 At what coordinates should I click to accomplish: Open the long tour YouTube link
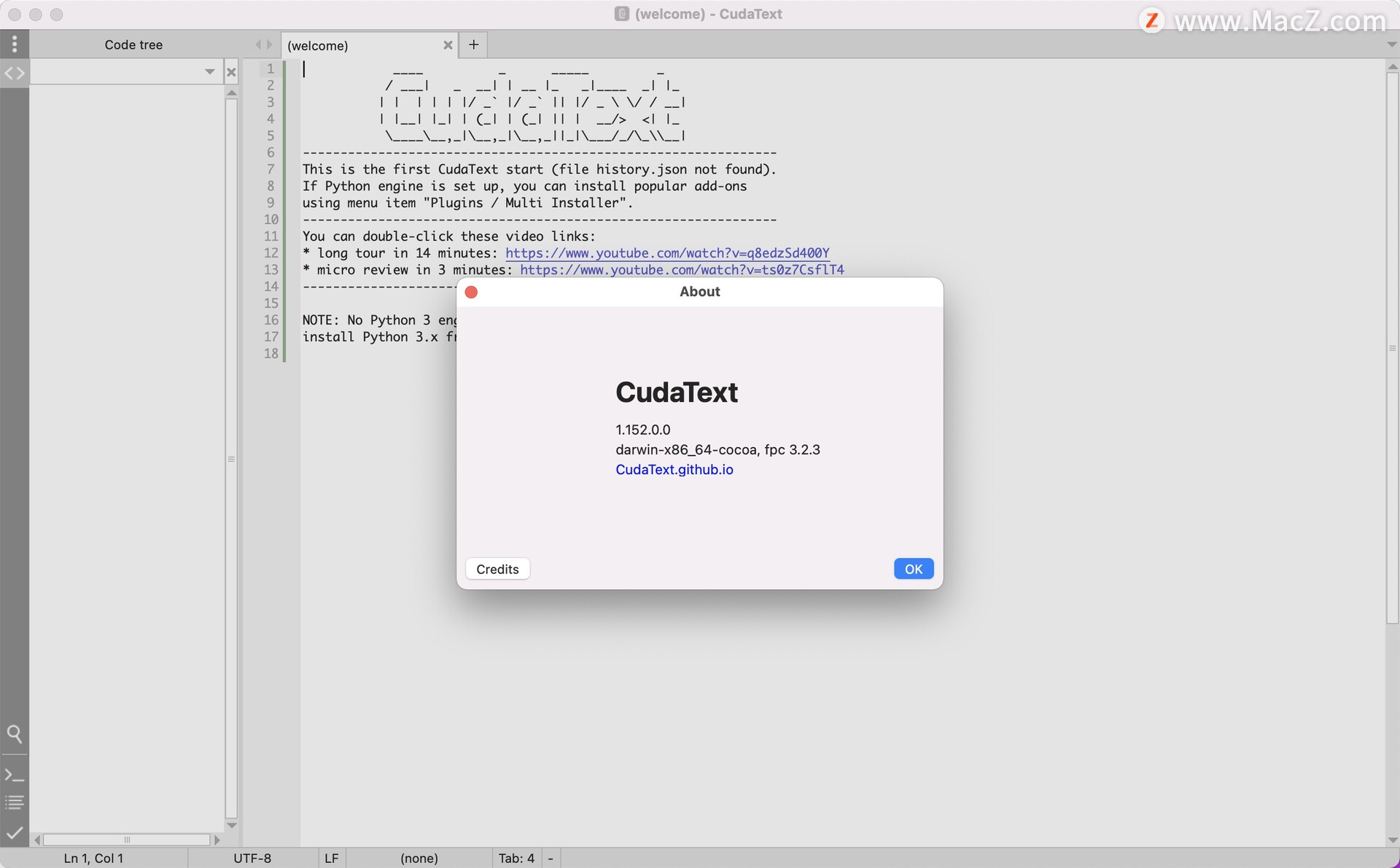tap(667, 253)
